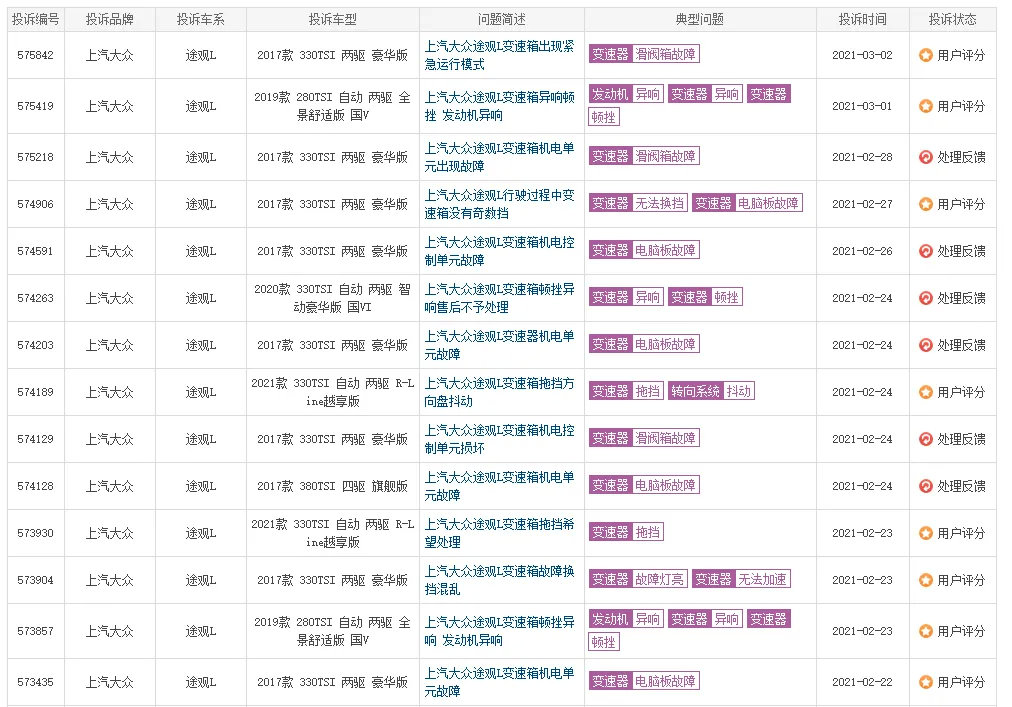Click the red feedback icon for complaint 574128

925,486
